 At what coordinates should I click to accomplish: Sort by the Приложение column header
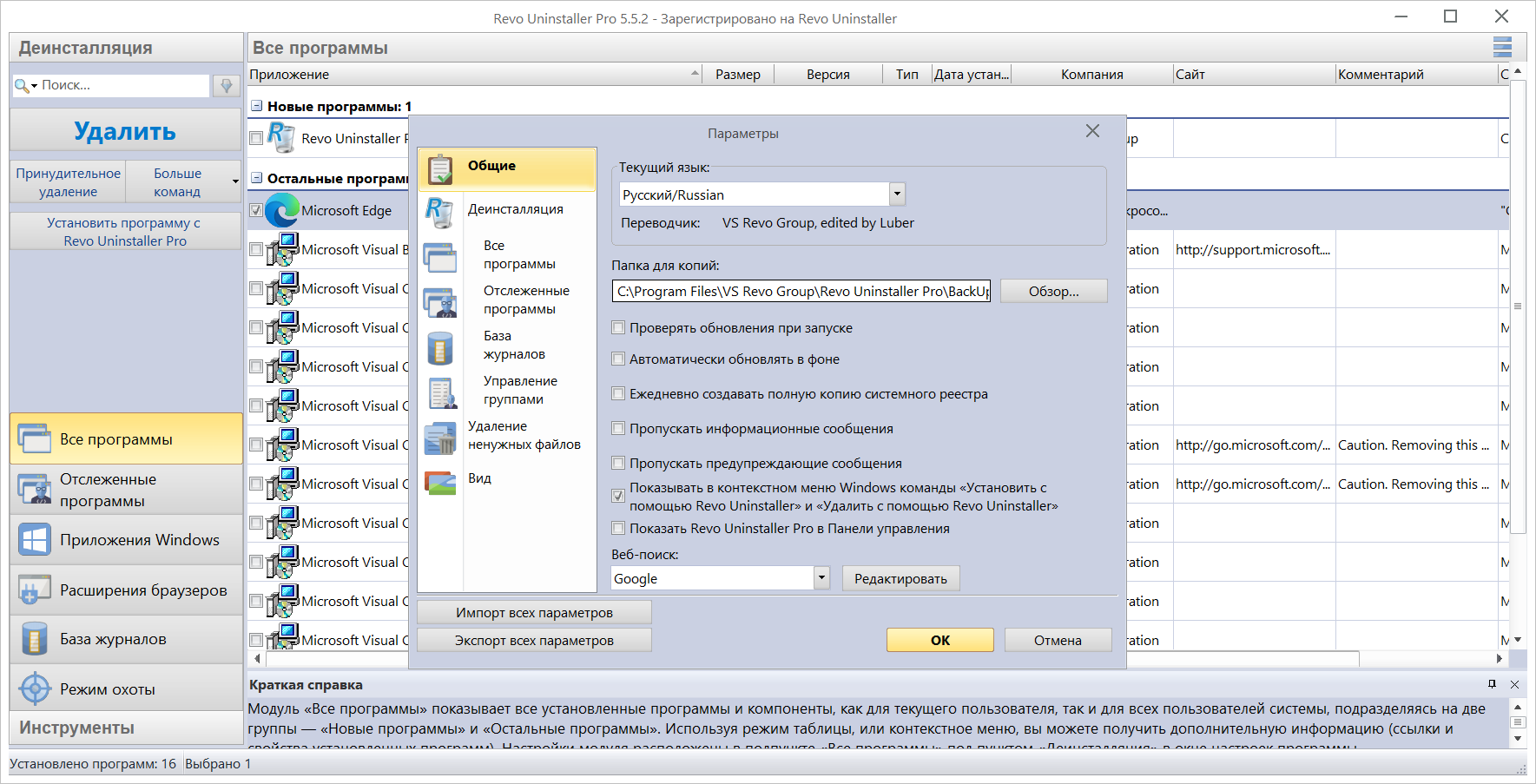[x=475, y=75]
